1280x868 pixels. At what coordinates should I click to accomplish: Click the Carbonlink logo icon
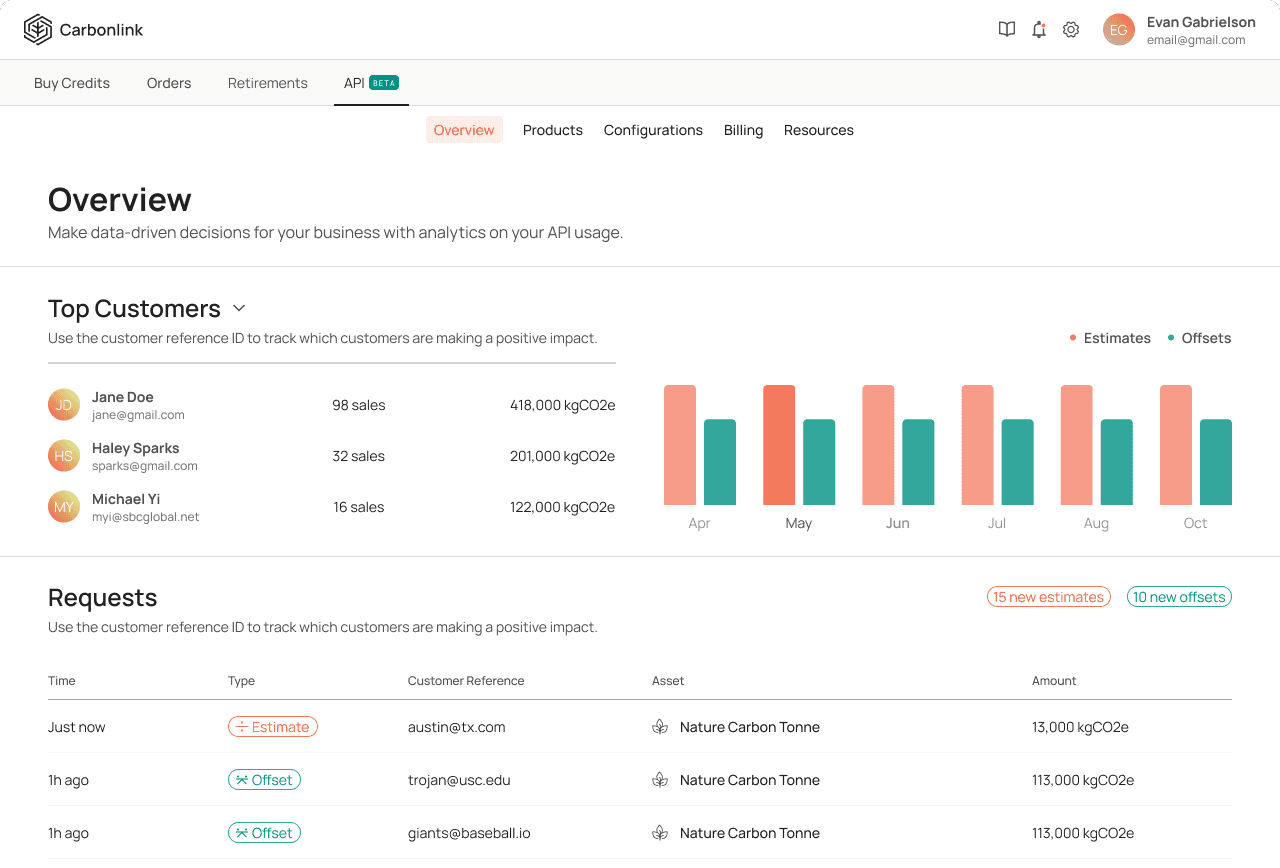click(38, 30)
